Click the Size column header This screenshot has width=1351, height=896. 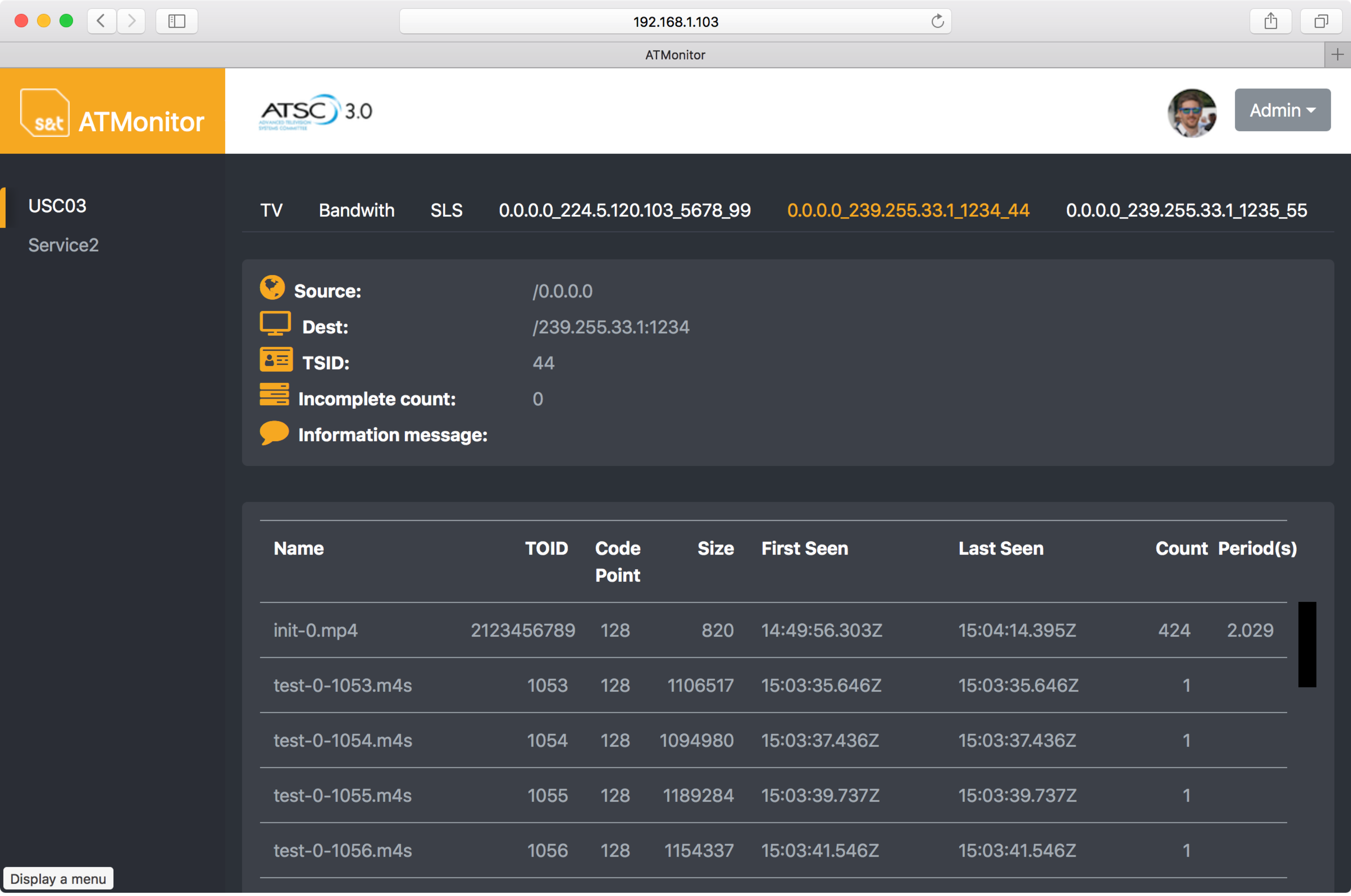click(x=715, y=549)
